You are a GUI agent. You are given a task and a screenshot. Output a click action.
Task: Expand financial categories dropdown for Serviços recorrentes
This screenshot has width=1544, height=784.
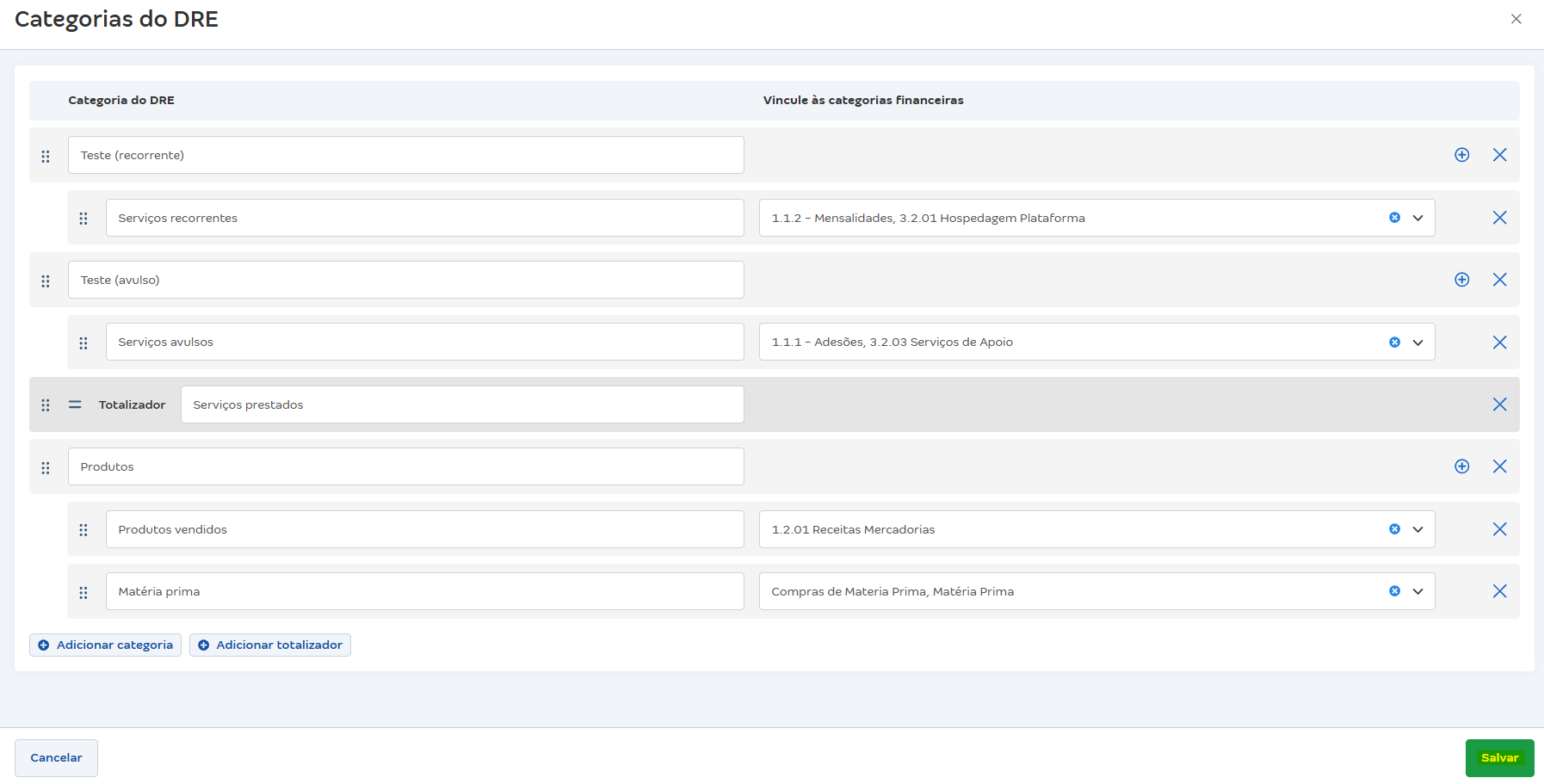pyautogui.click(x=1417, y=218)
